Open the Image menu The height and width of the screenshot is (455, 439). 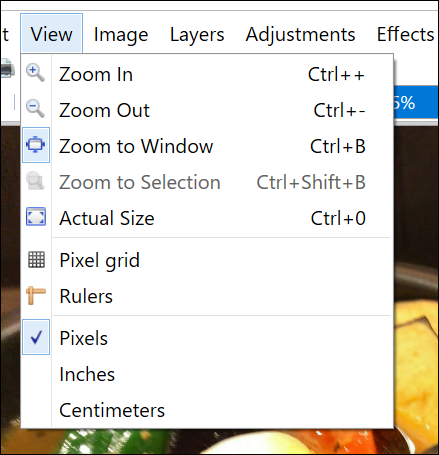(121, 34)
